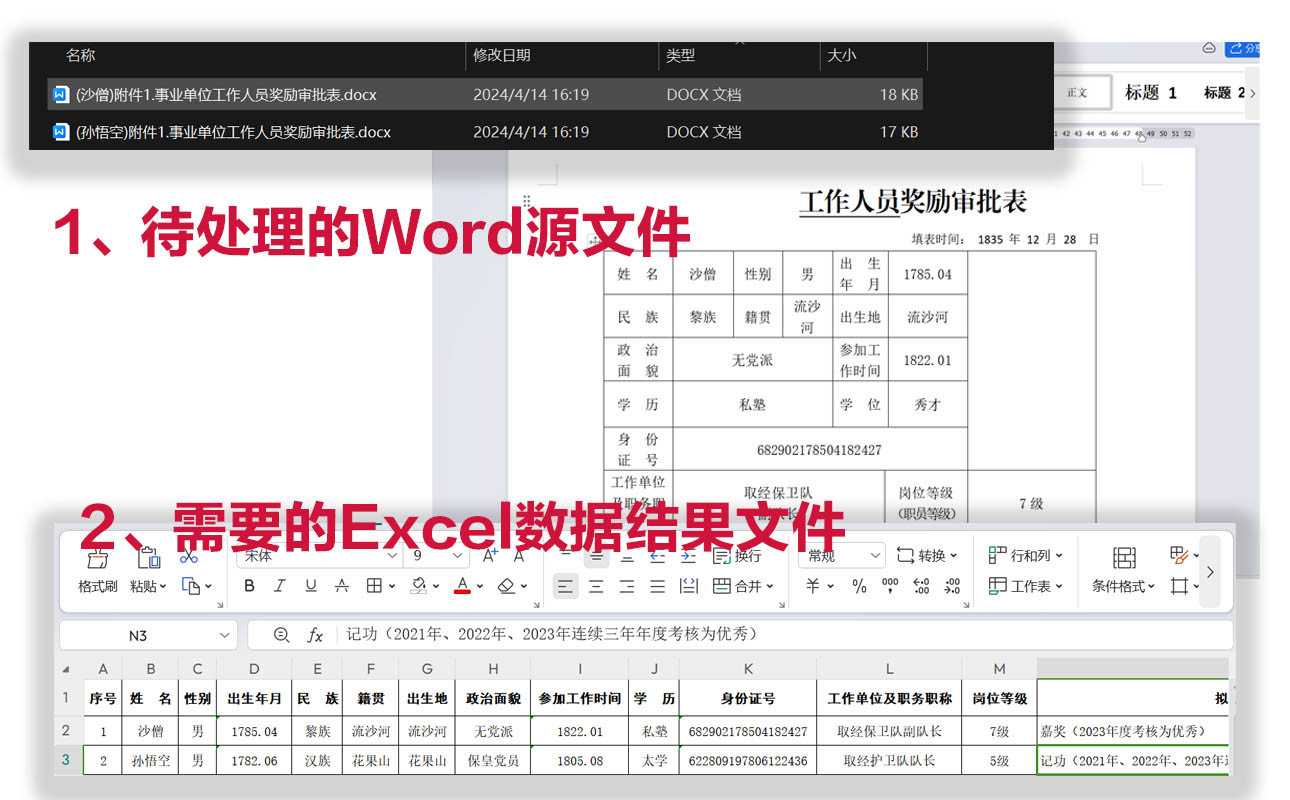Open the borders dropdown arrow
Viewport: 1290px width, 800px height.
392,587
